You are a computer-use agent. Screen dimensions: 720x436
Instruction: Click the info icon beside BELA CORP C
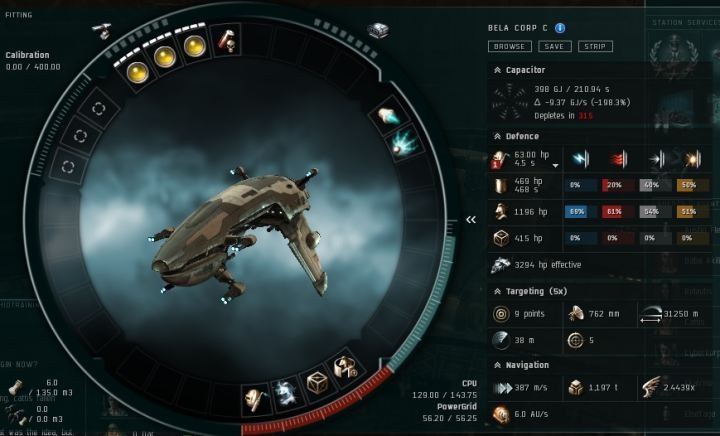(560, 28)
